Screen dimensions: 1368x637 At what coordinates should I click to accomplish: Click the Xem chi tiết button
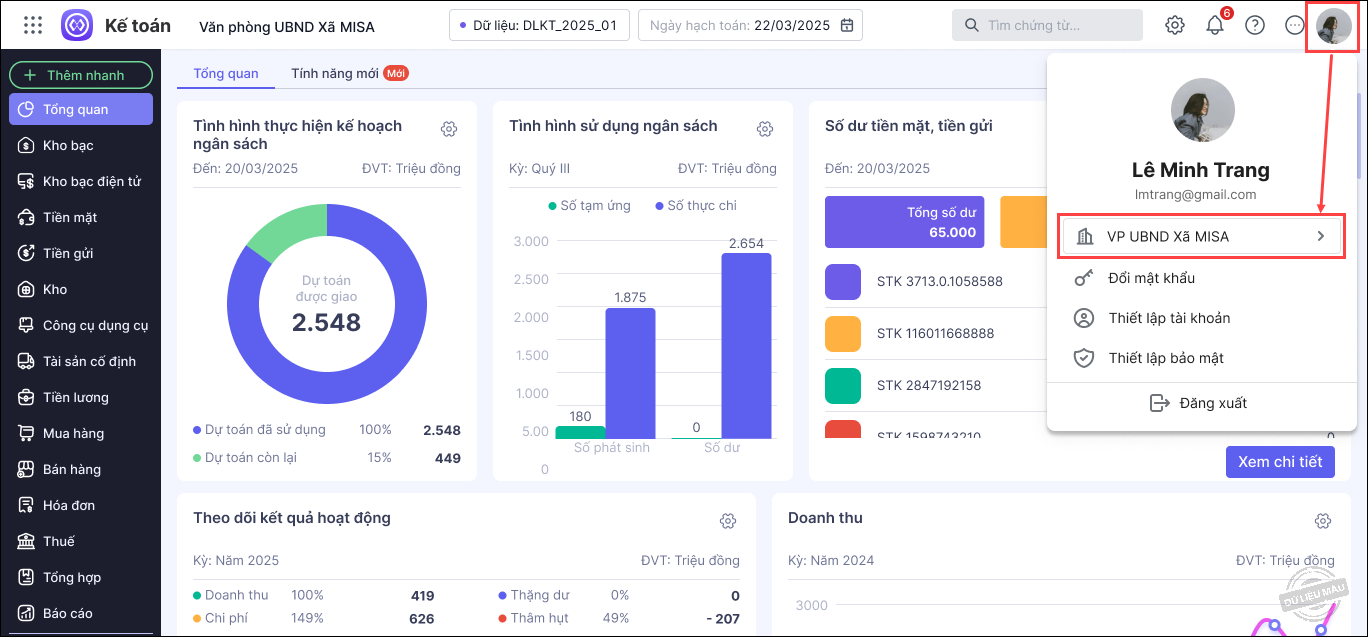pyautogui.click(x=1279, y=461)
